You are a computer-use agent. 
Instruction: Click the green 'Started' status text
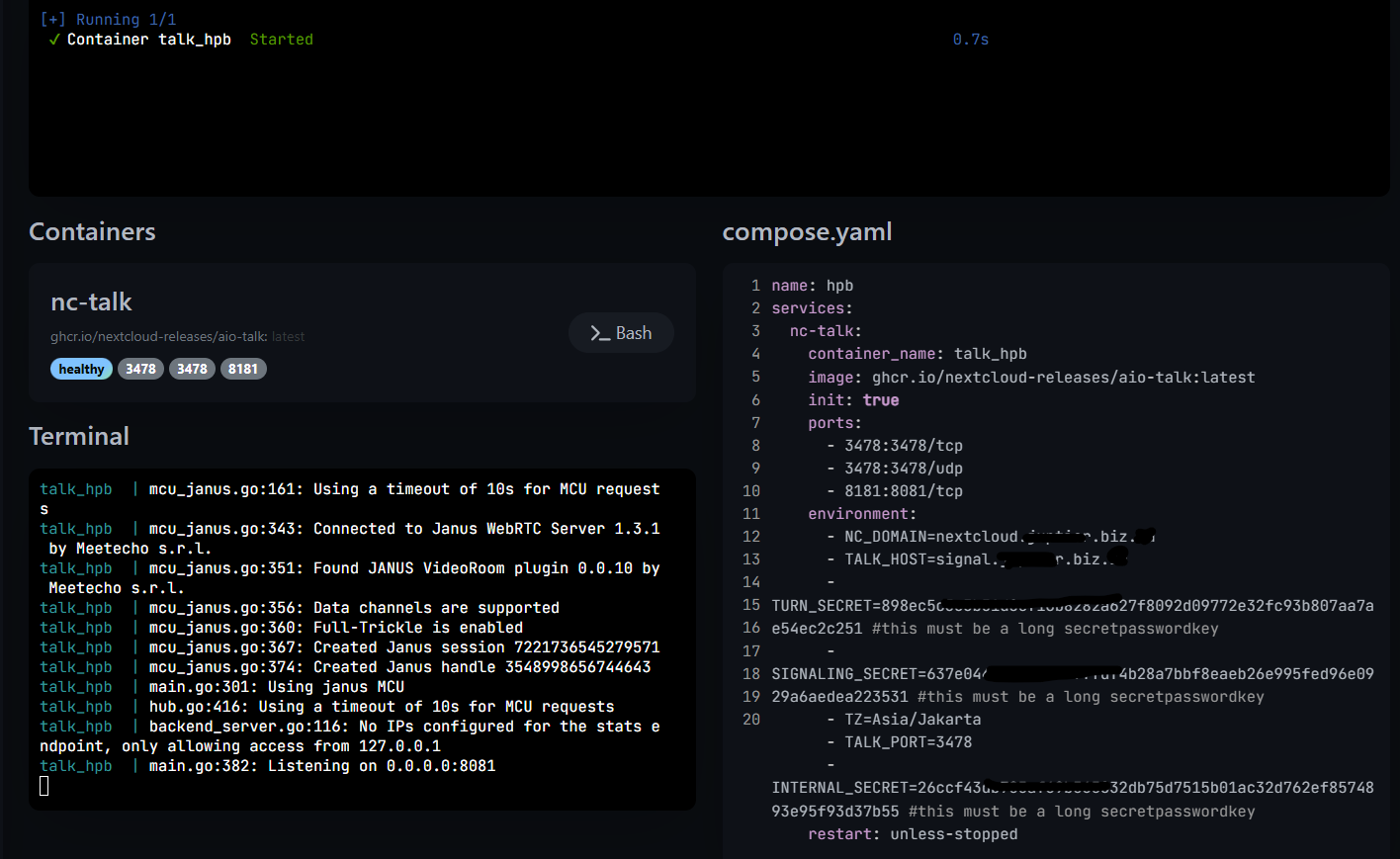coord(281,40)
